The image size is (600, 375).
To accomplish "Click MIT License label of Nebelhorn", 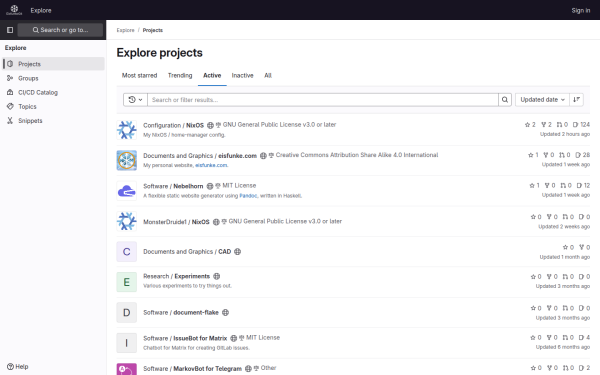I will click(x=239, y=186).
